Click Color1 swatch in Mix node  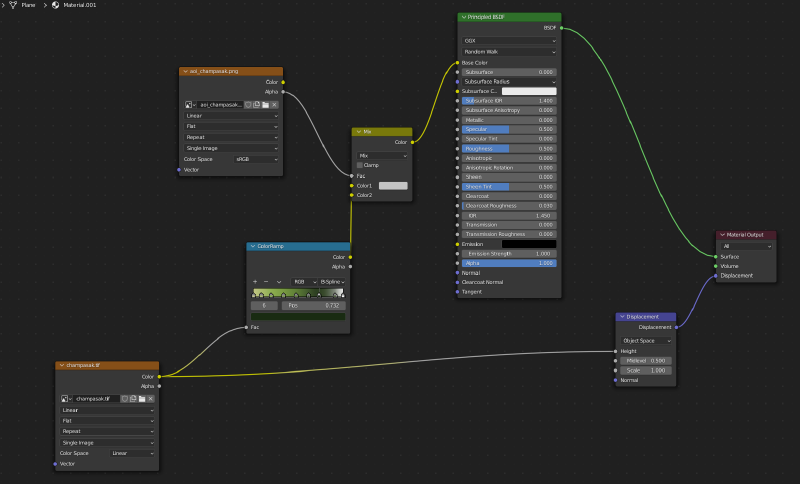pos(393,185)
